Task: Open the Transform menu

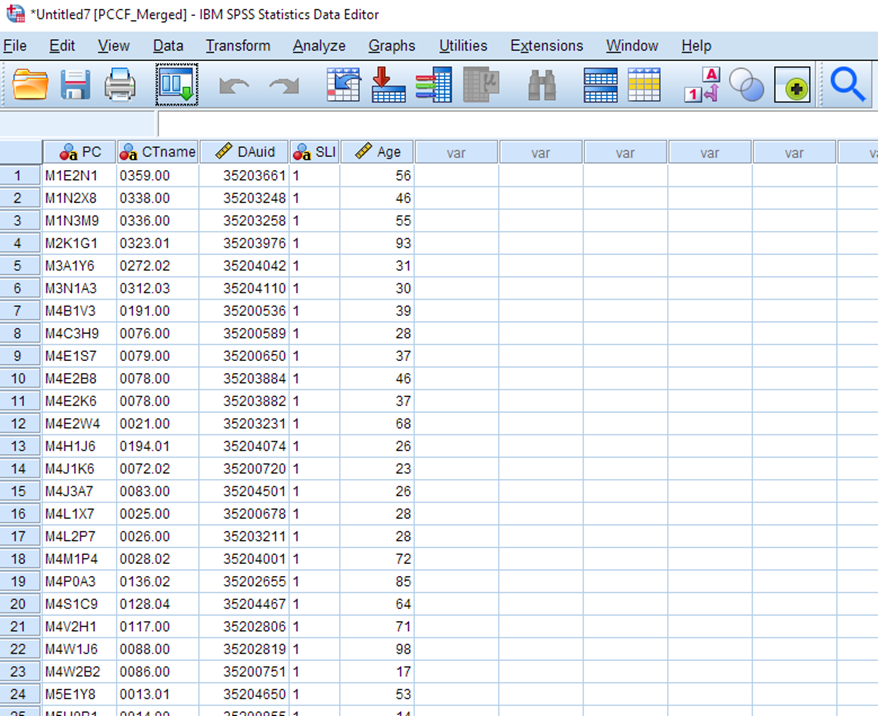Action: point(237,46)
